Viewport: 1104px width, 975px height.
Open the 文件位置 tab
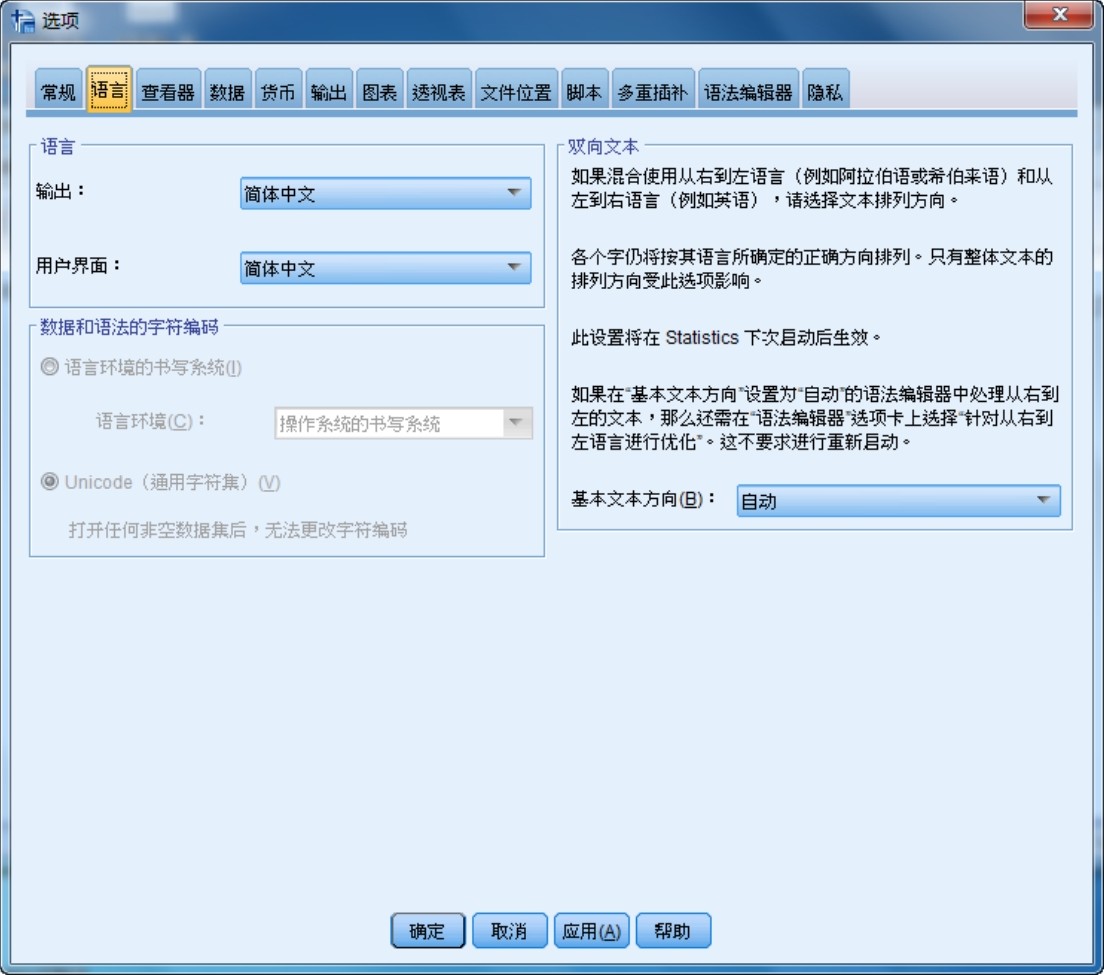tap(516, 91)
